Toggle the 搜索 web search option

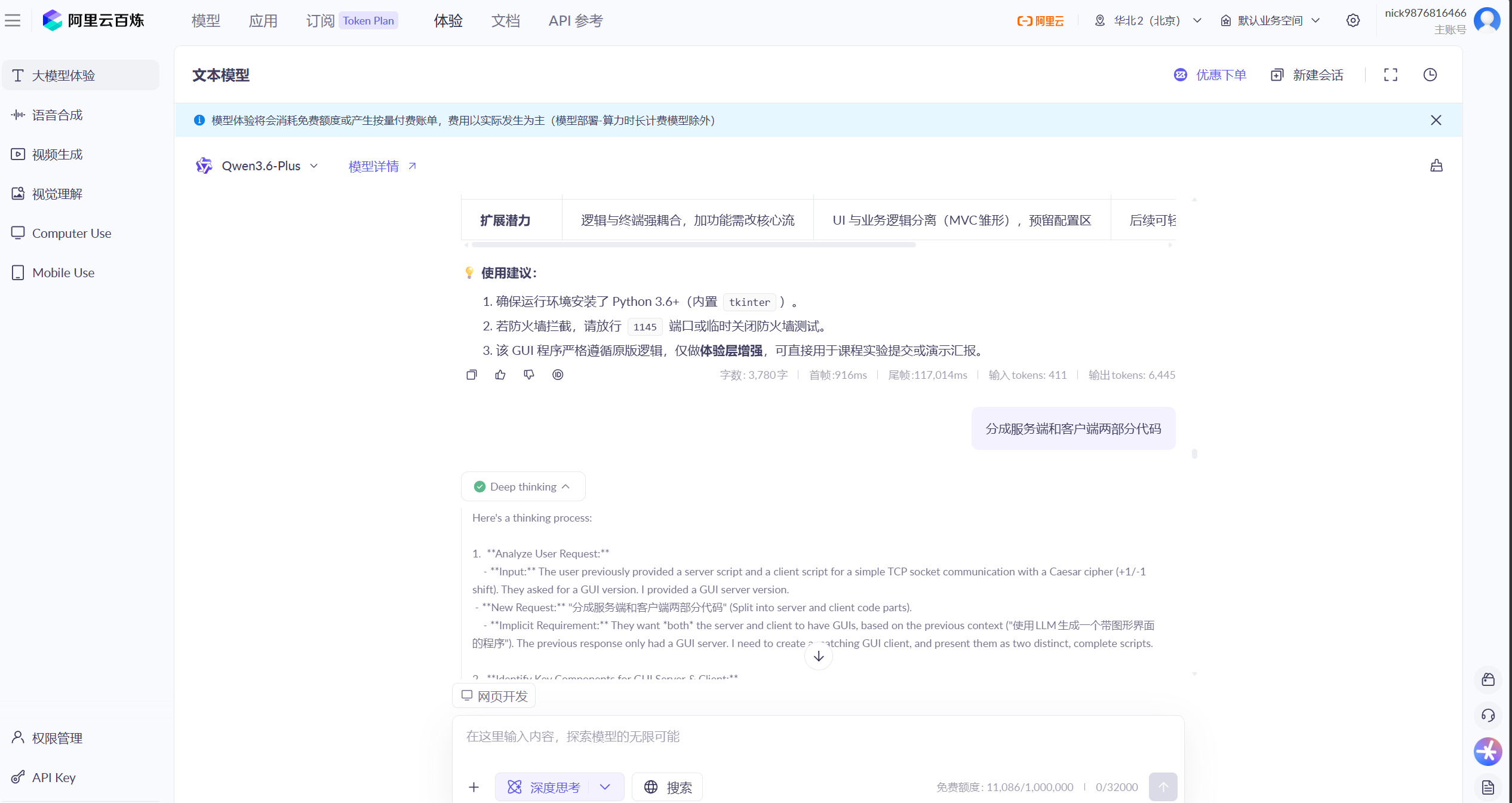point(667,787)
